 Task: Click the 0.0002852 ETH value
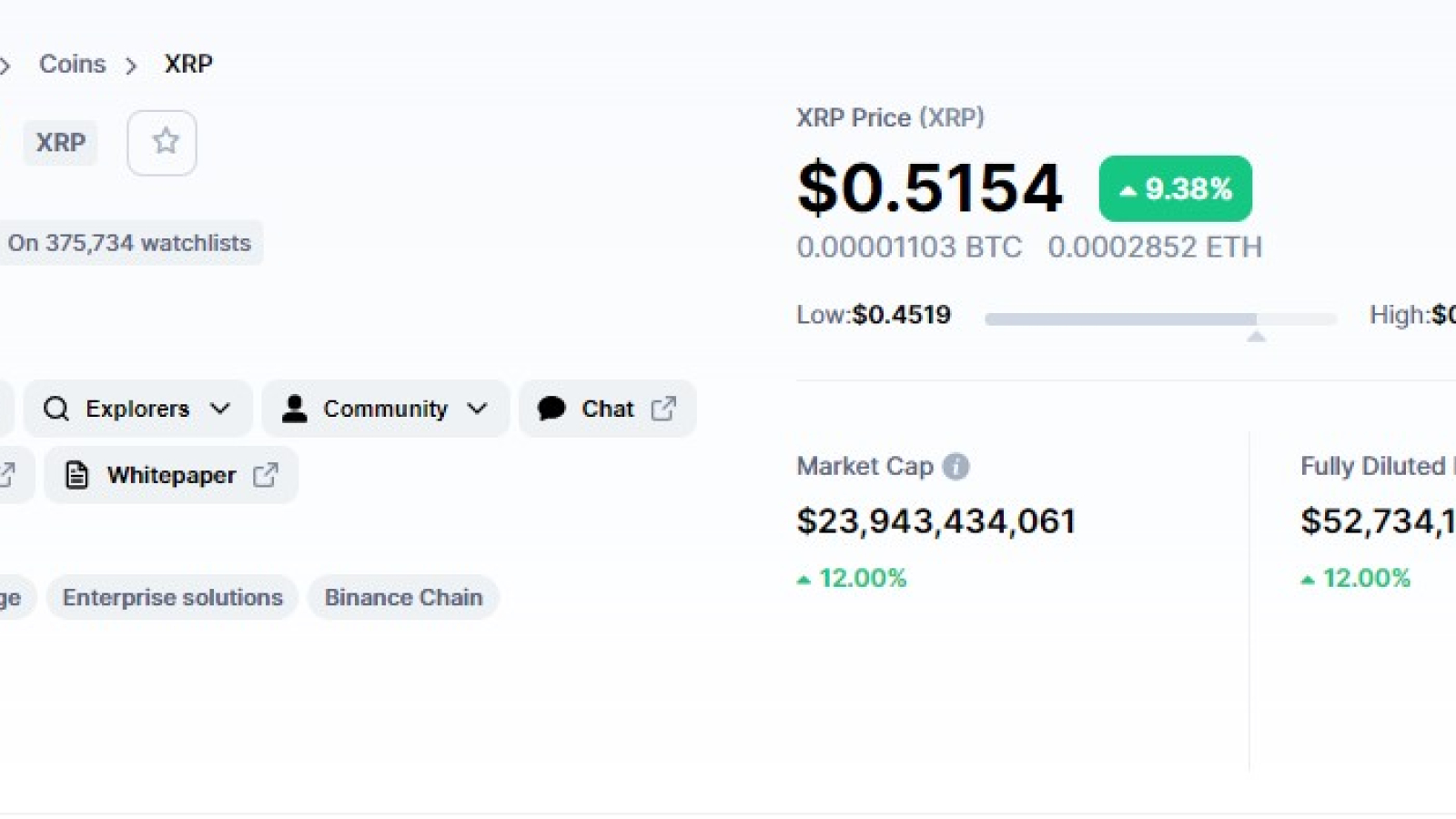1155,248
